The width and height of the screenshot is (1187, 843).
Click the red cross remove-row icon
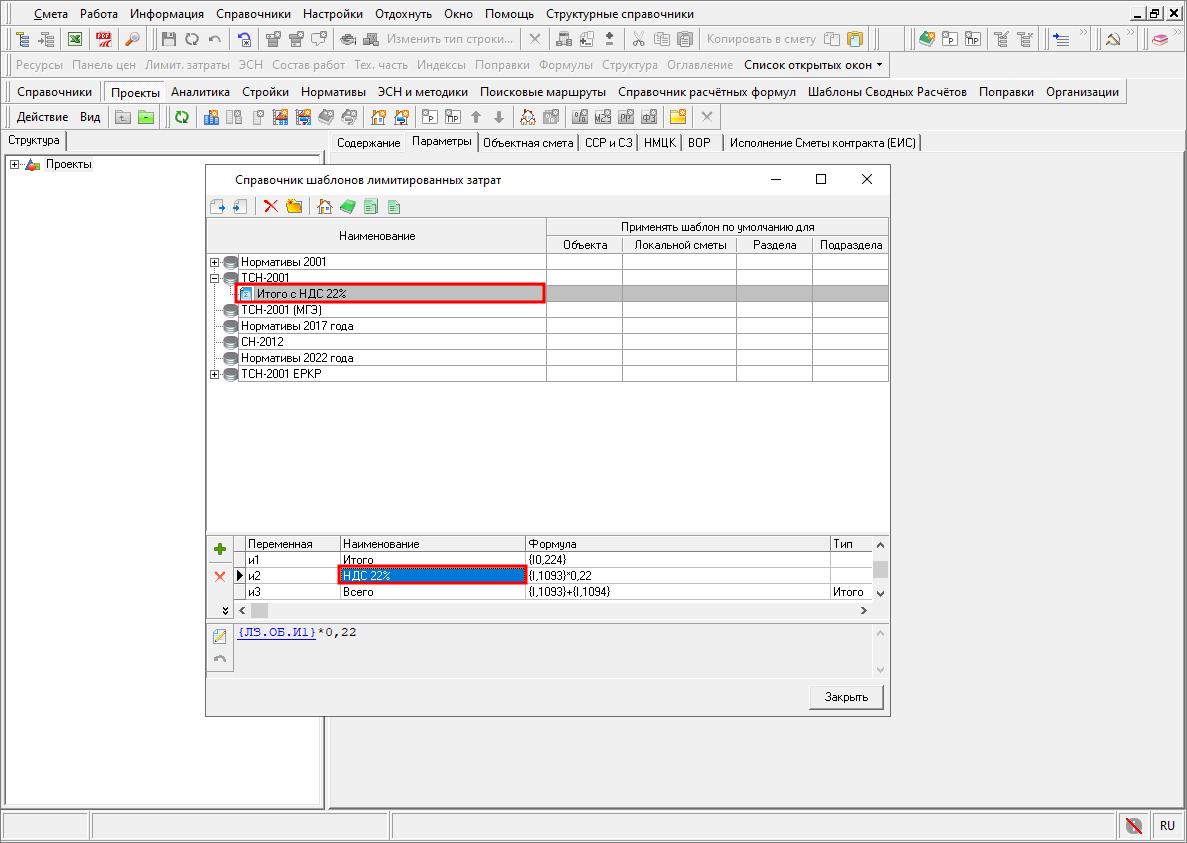coord(220,576)
